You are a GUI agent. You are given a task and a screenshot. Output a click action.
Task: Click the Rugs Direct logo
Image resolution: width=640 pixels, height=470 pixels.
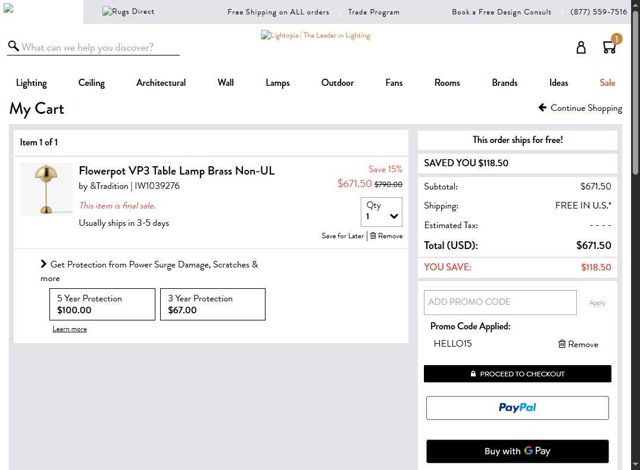click(x=128, y=11)
